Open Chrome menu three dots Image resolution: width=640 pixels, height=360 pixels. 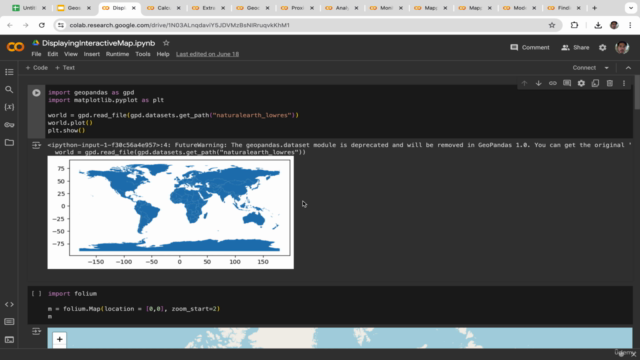(630, 25)
